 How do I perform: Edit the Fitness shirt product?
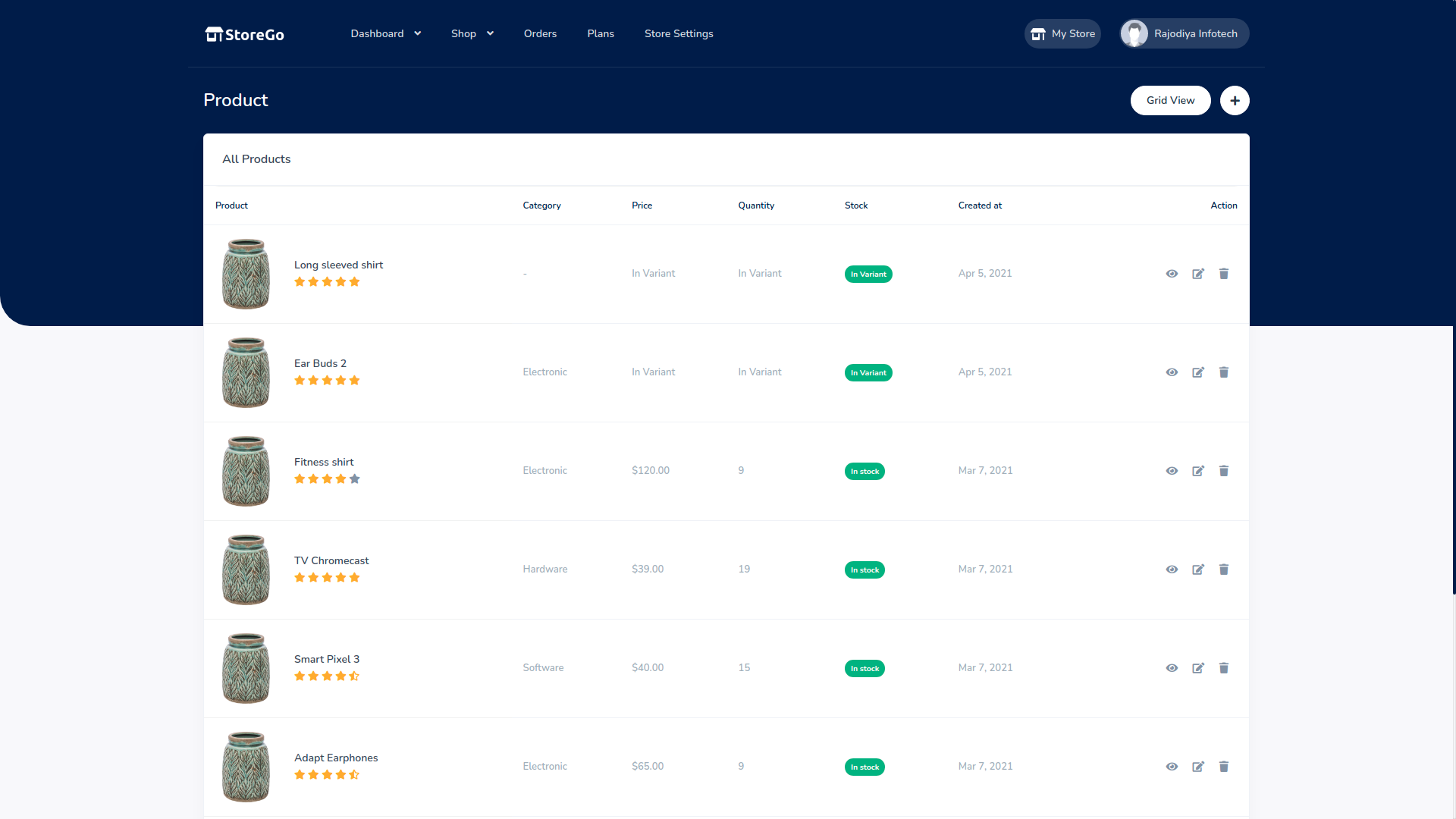tap(1198, 471)
